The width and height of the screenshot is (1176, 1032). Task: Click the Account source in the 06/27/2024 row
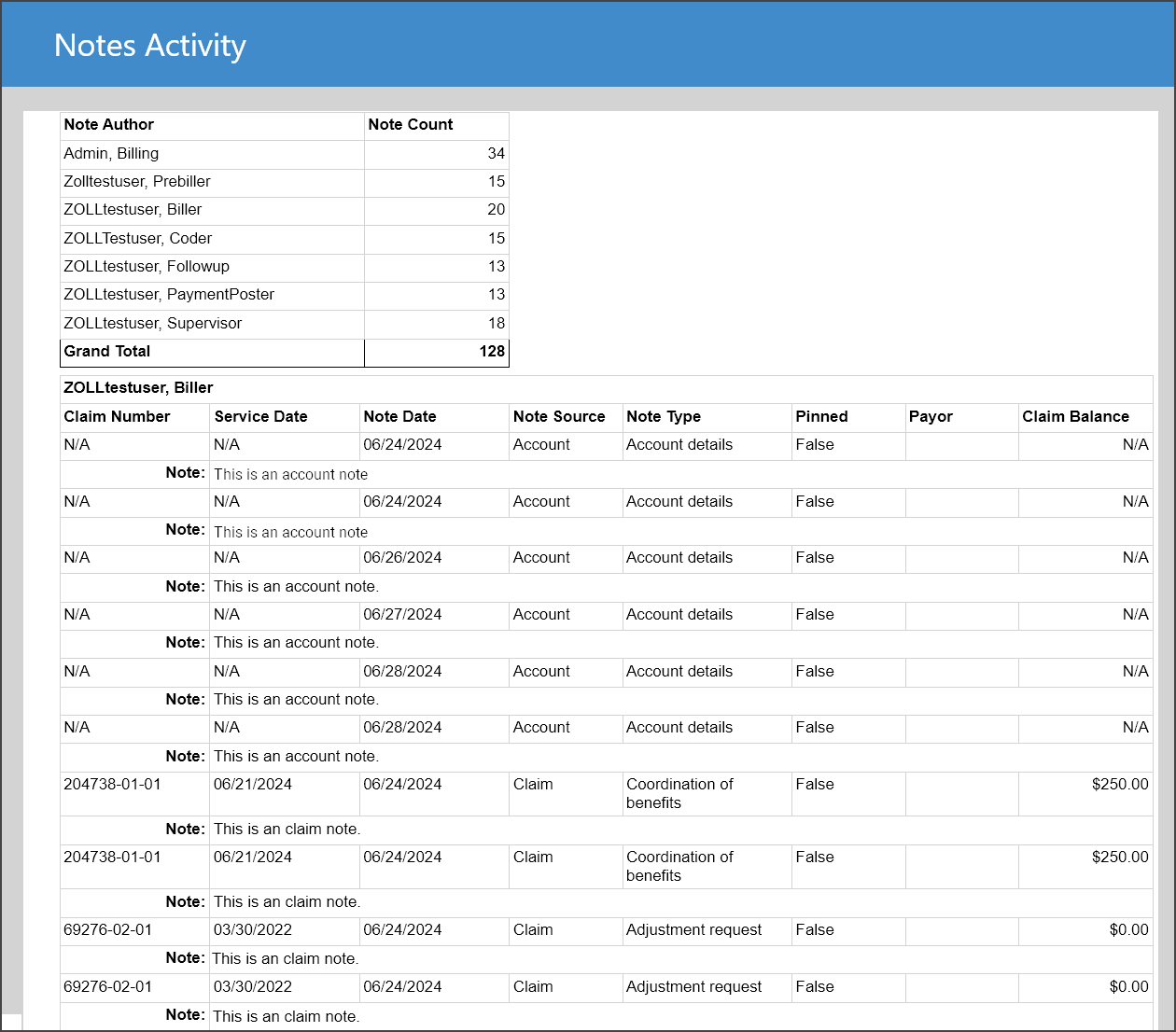pyautogui.click(x=541, y=615)
